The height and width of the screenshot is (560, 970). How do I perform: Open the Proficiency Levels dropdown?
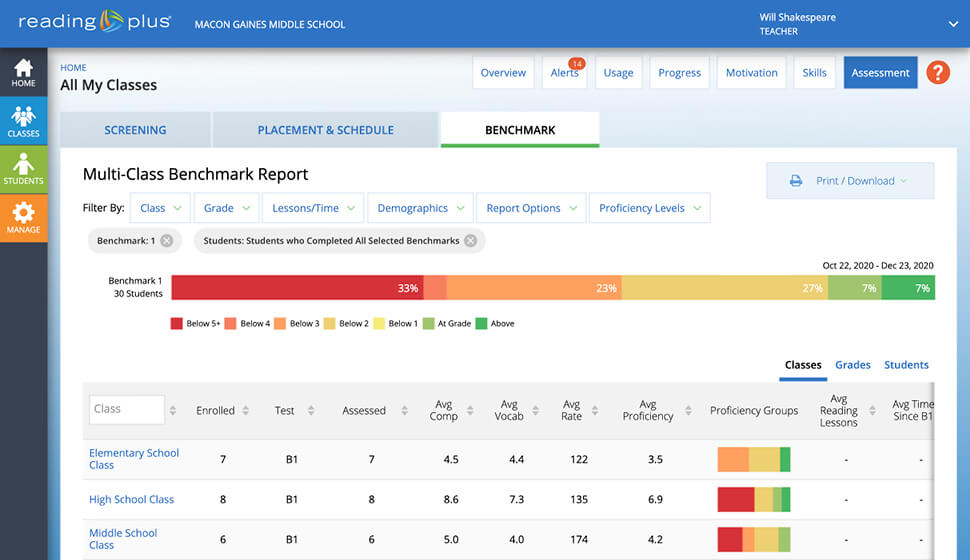point(650,208)
